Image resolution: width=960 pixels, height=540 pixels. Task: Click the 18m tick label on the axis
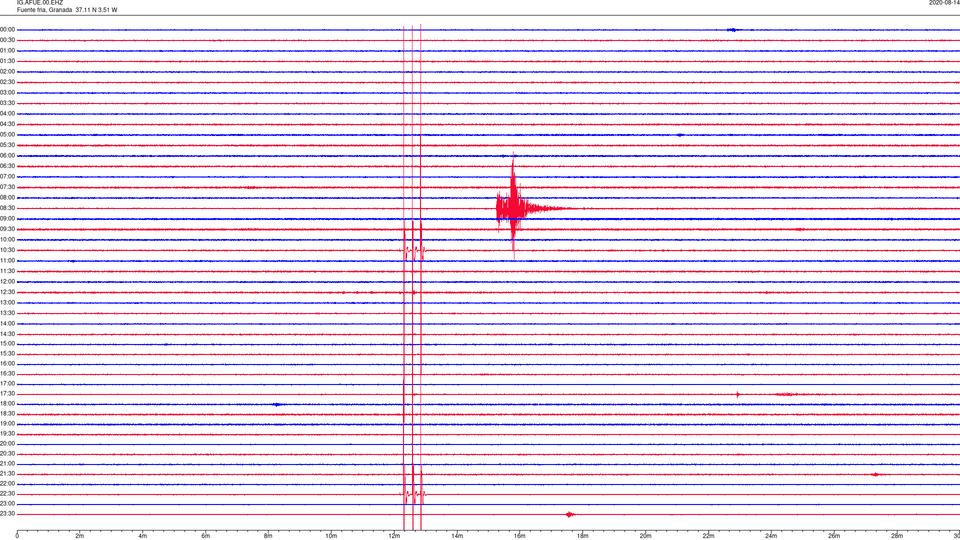(x=583, y=536)
